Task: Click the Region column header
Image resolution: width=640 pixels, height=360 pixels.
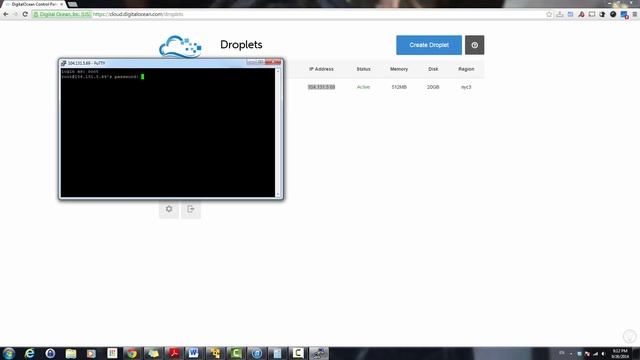Action: pyautogui.click(x=466, y=69)
